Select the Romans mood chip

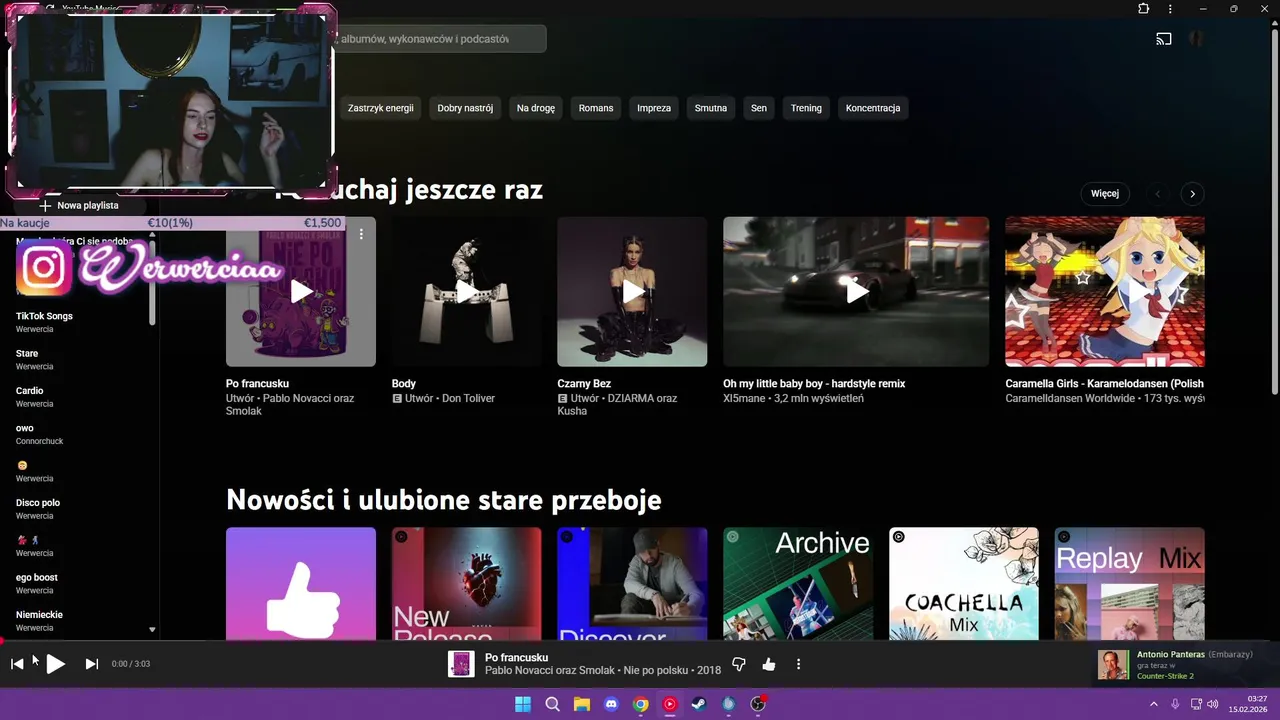coord(596,108)
